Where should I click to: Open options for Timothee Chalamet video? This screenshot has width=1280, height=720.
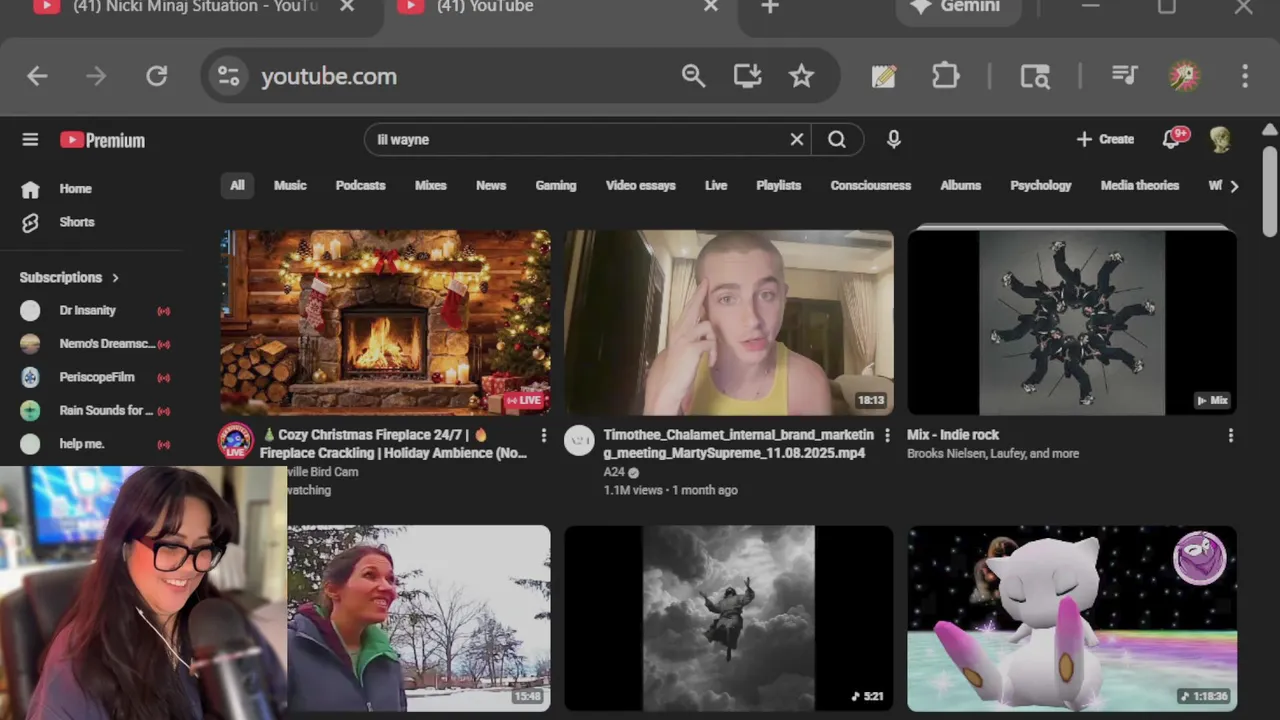pyautogui.click(x=887, y=436)
